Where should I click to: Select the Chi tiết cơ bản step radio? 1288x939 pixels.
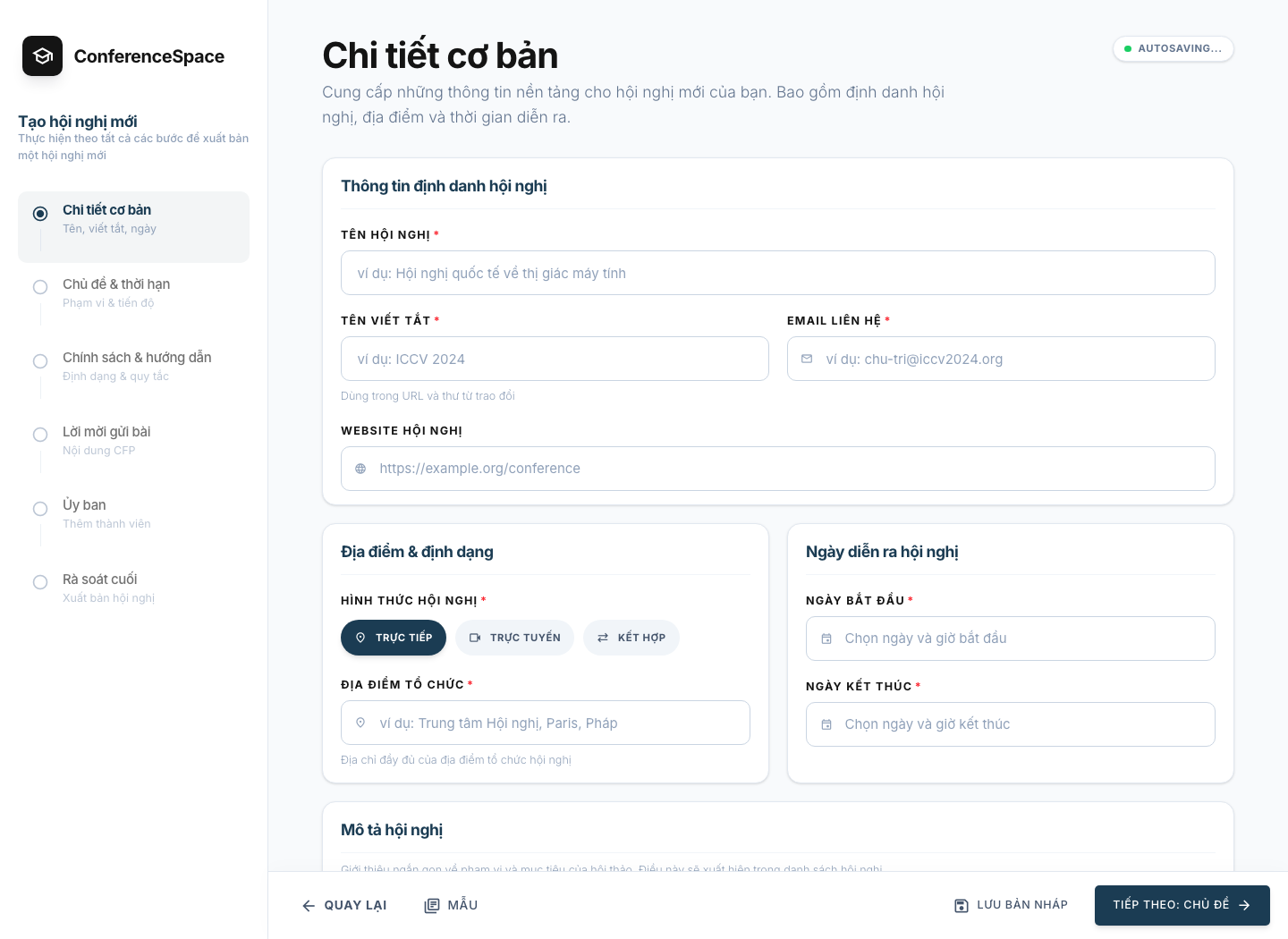tap(40, 214)
